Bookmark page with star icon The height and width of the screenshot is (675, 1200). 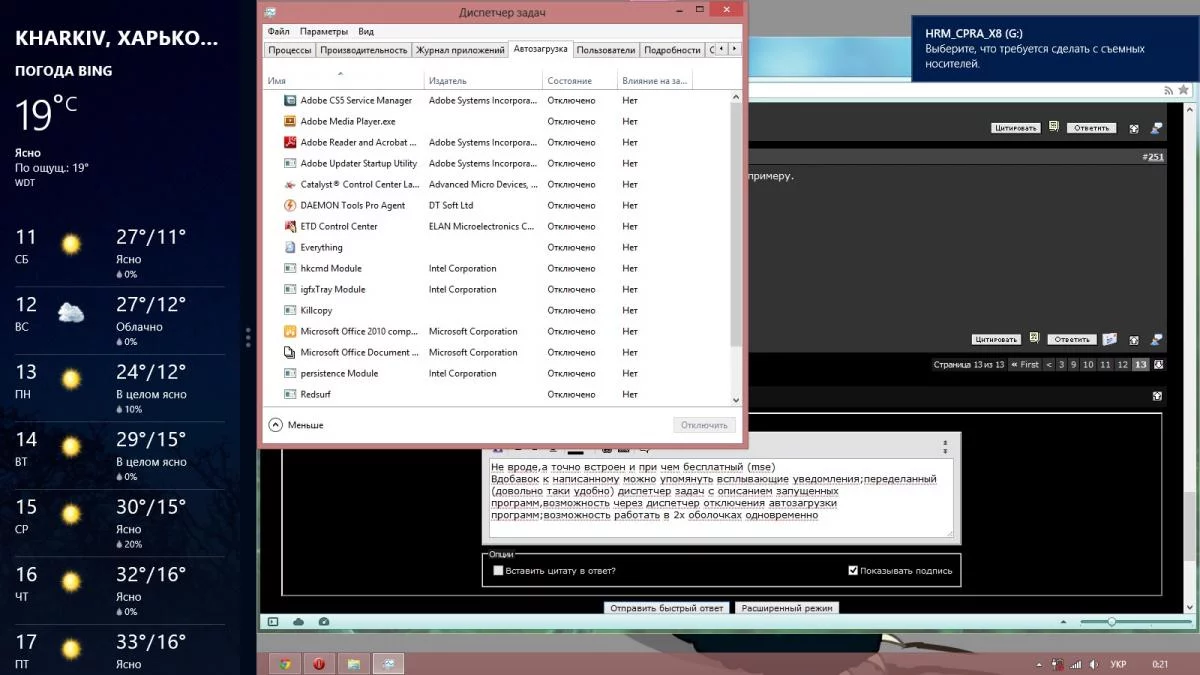(1185, 90)
